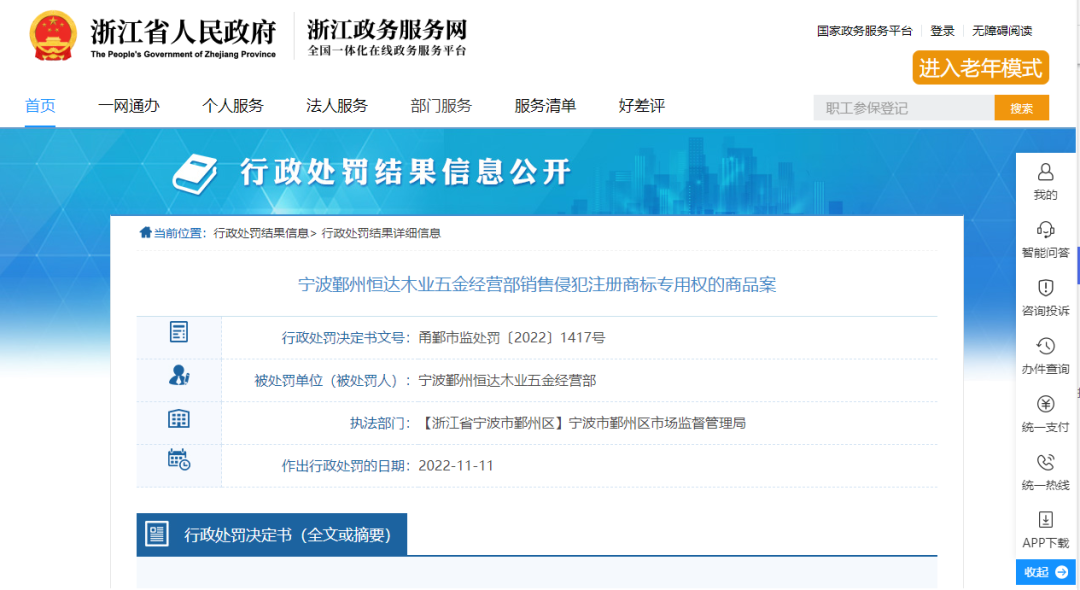Open 办件查询 clock icon
The image size is (1080, 590).
pyautogui.click(x=1045, y=346)
